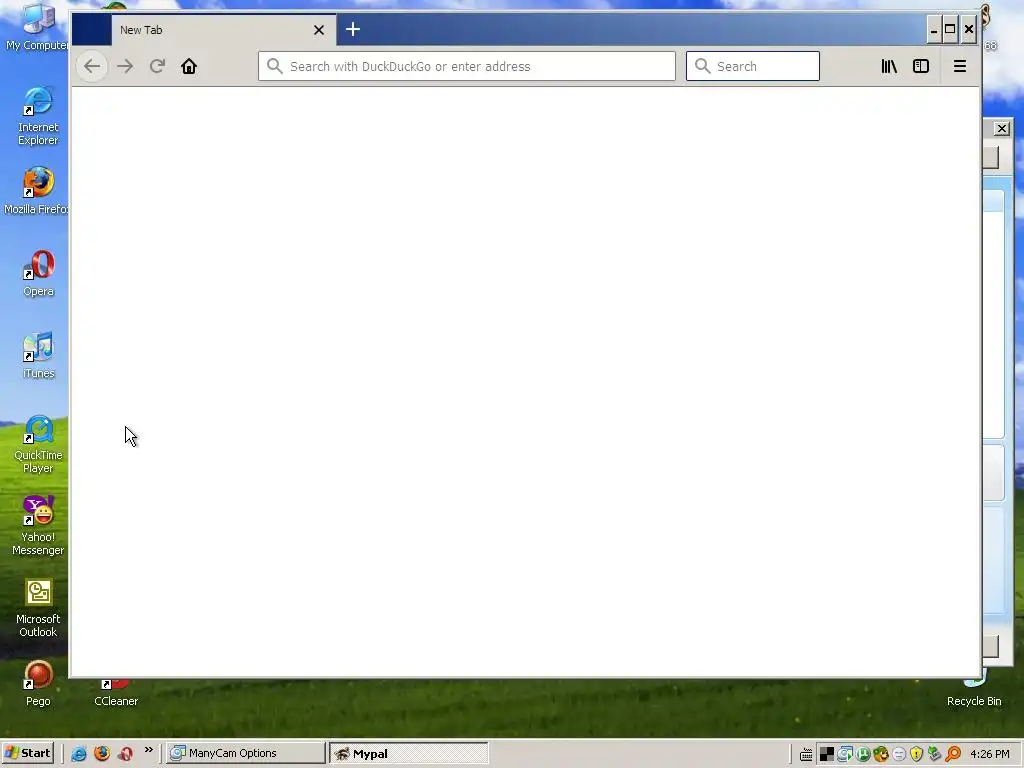Close the New Tab tab

[x=319, y=30]
